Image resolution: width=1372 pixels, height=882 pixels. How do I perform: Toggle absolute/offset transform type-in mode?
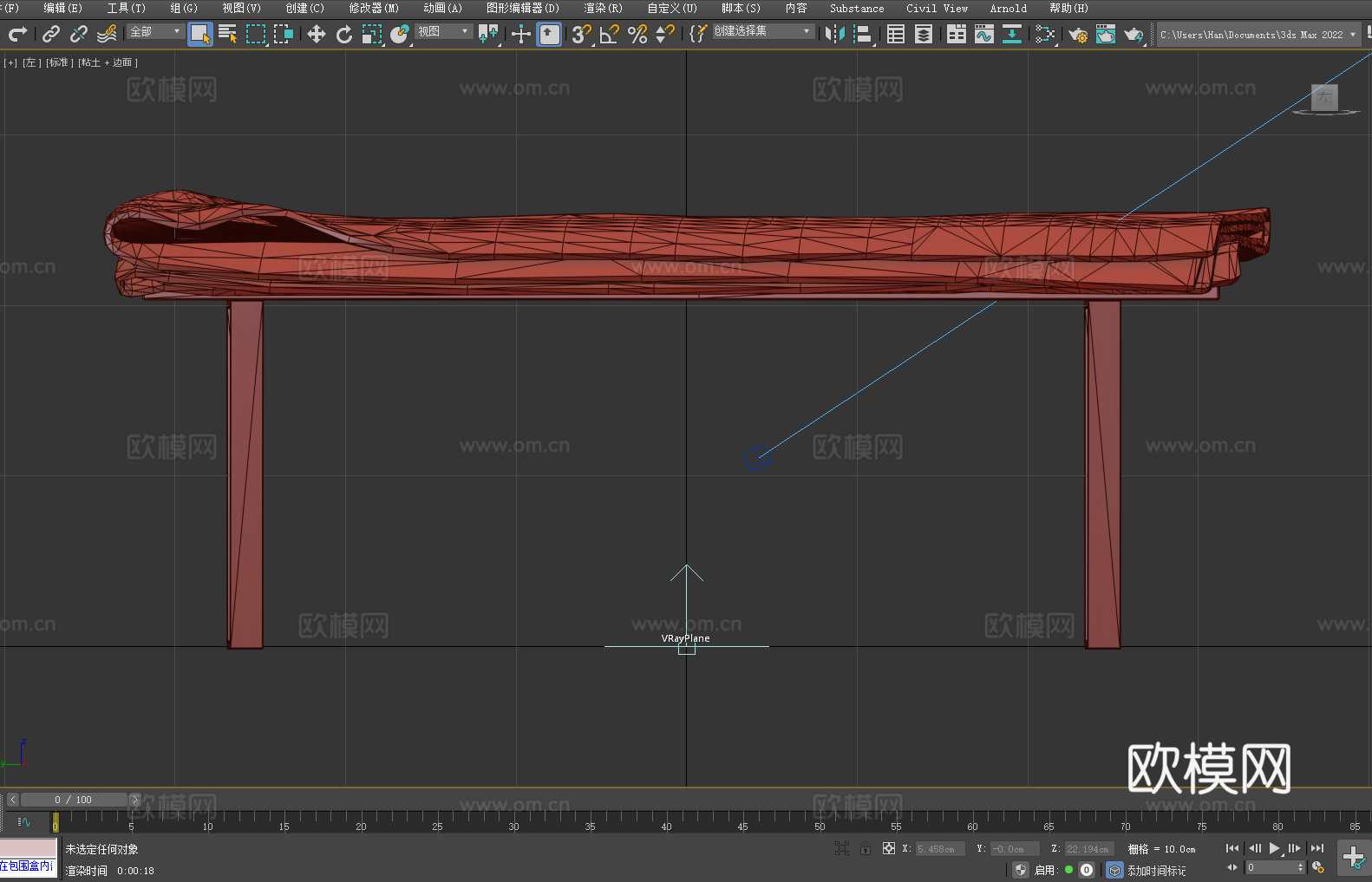[x=889, y=849]
